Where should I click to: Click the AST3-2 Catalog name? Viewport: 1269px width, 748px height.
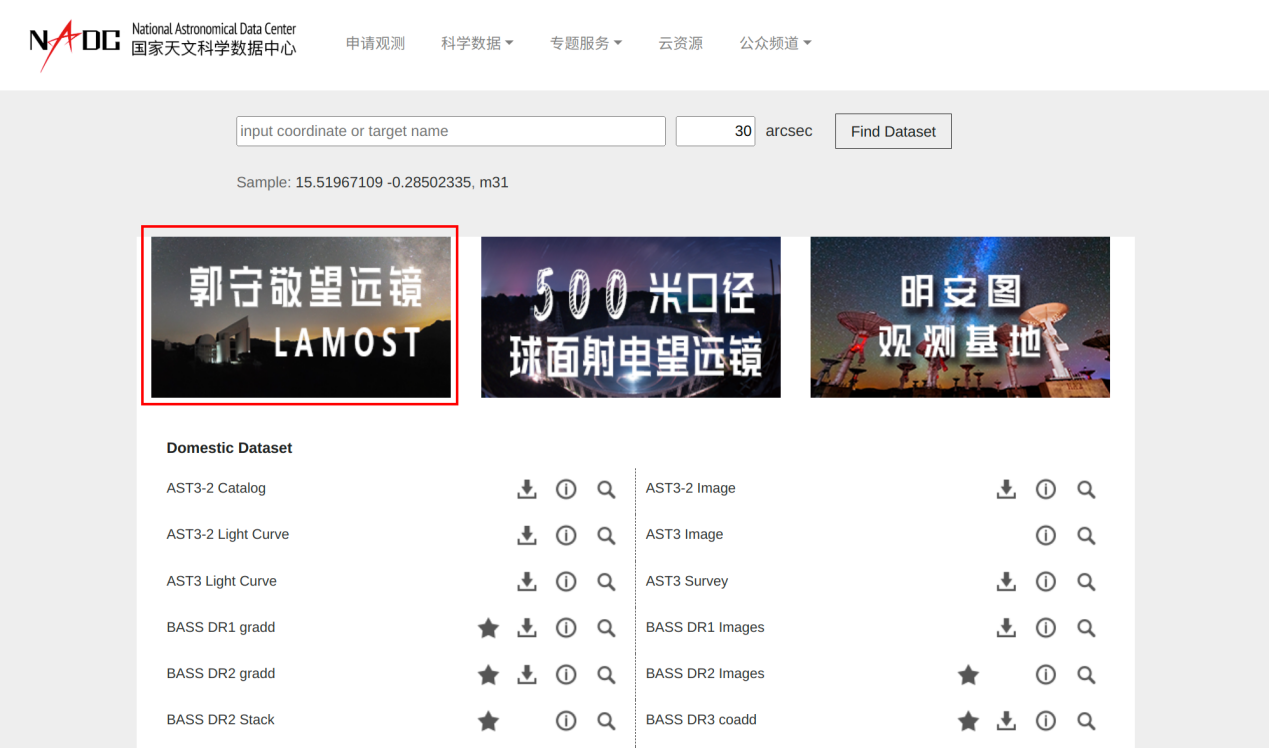point(216,488)
